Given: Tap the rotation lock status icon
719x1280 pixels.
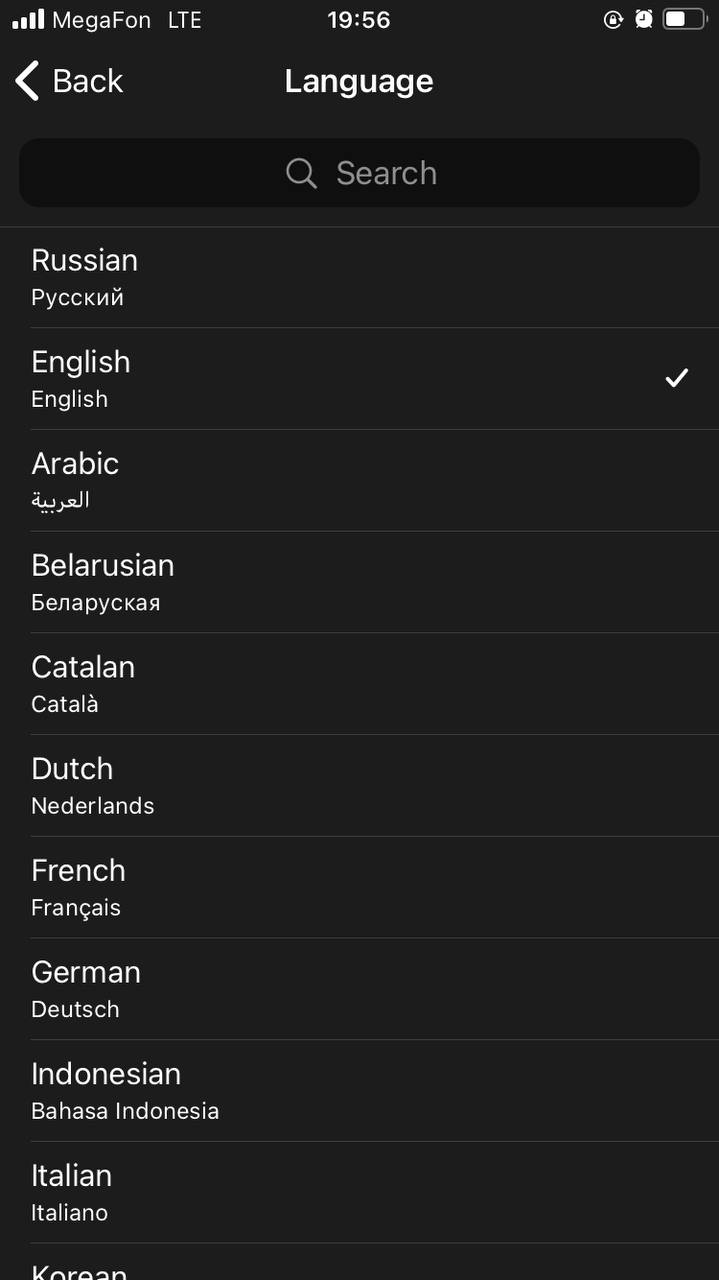Looking at the screenshot, I should coord(614,19).
